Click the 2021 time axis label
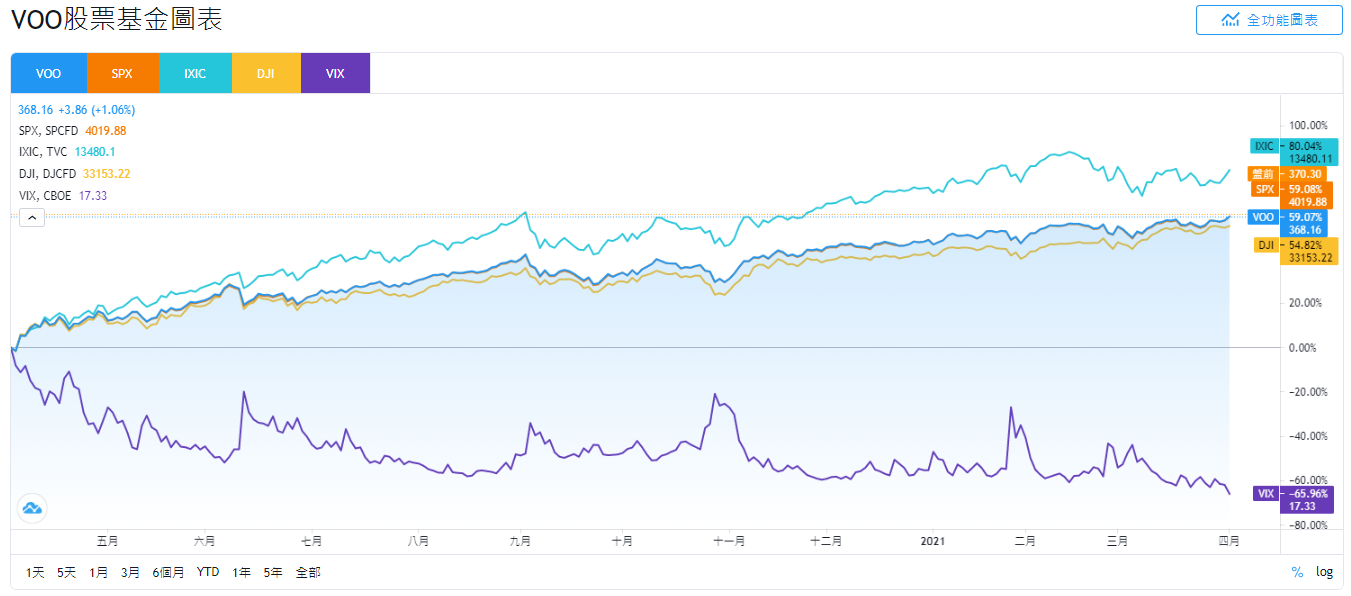Image resolution: width=1351 pixels, height=596 pixels. point(932,541)
